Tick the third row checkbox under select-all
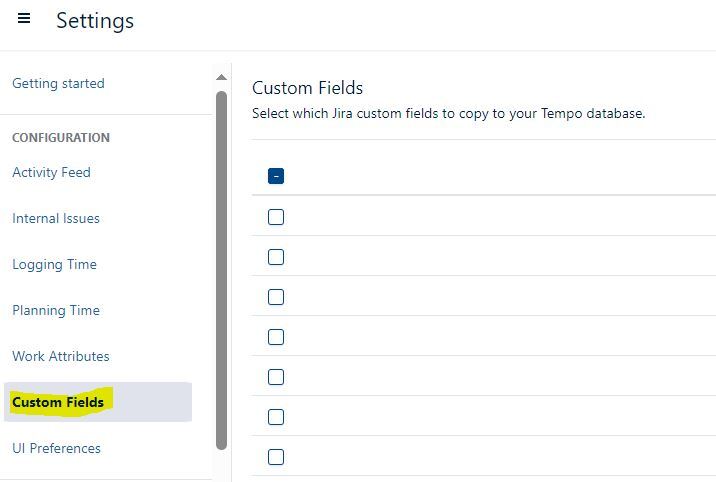716x482 pixels. (x=276, y=297)
